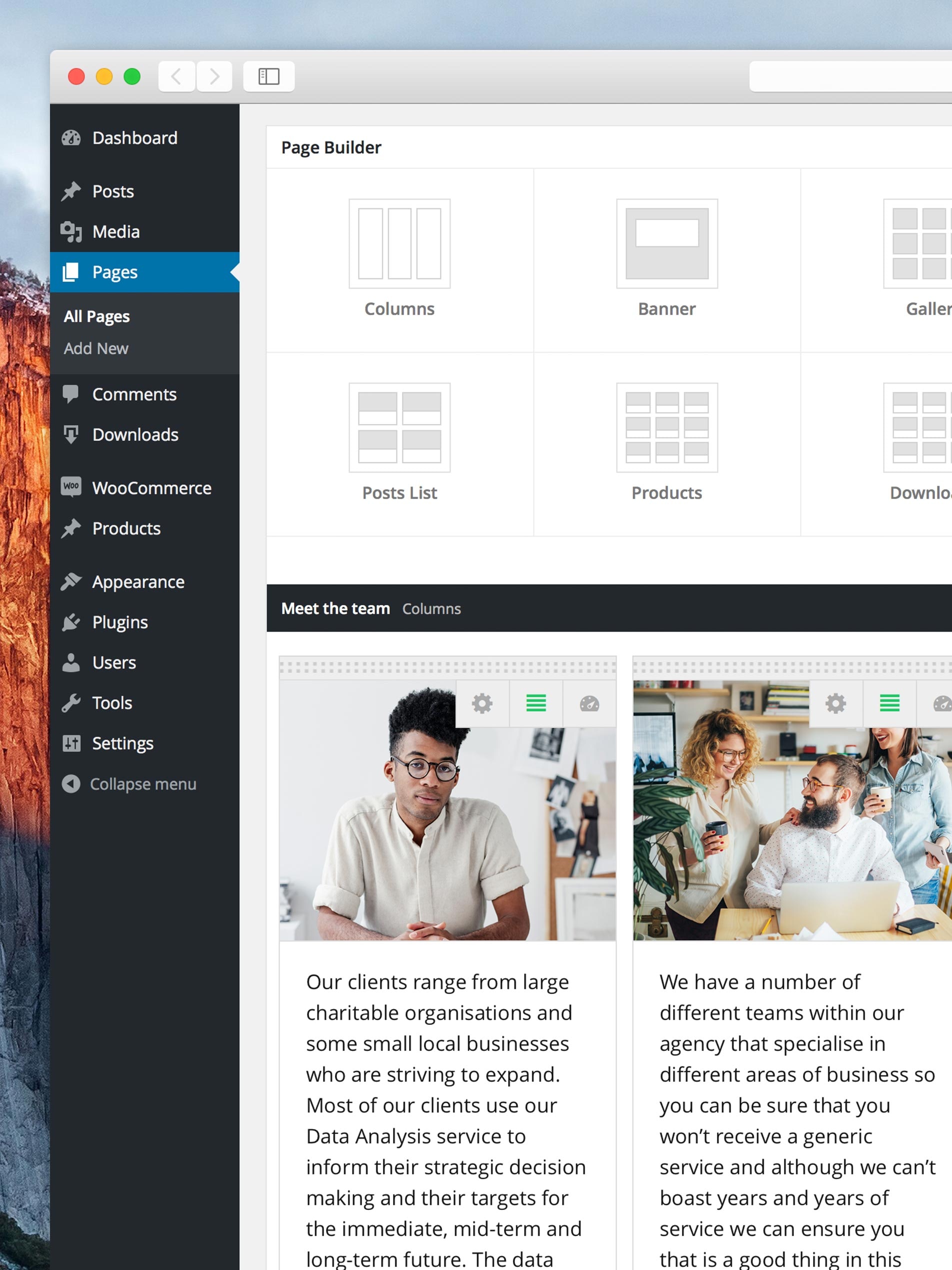Add a Gallery block from Page Builder

pyautogui.click(x=876, y=260)
